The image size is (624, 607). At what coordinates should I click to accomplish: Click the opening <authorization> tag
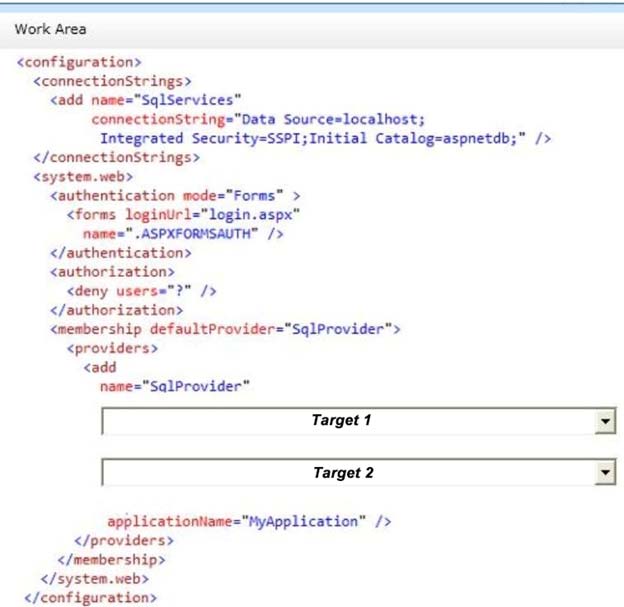112,272
